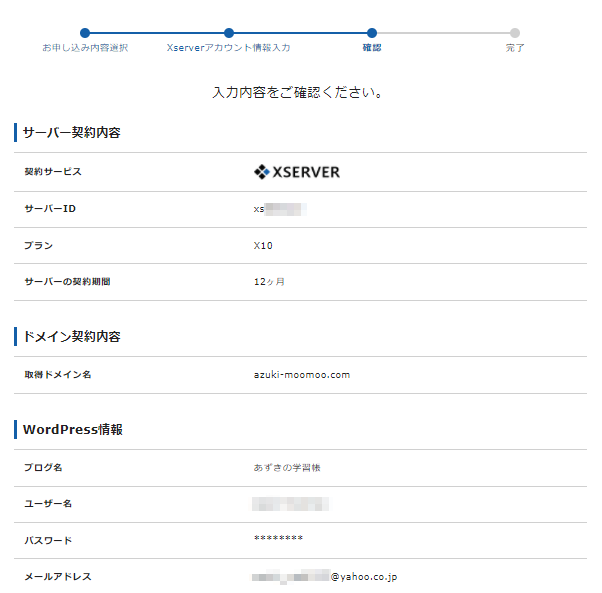Viewport: 602px width, 593px height.
Task: Click the @yahoo.co.jp email value
Action: (324, 576)
